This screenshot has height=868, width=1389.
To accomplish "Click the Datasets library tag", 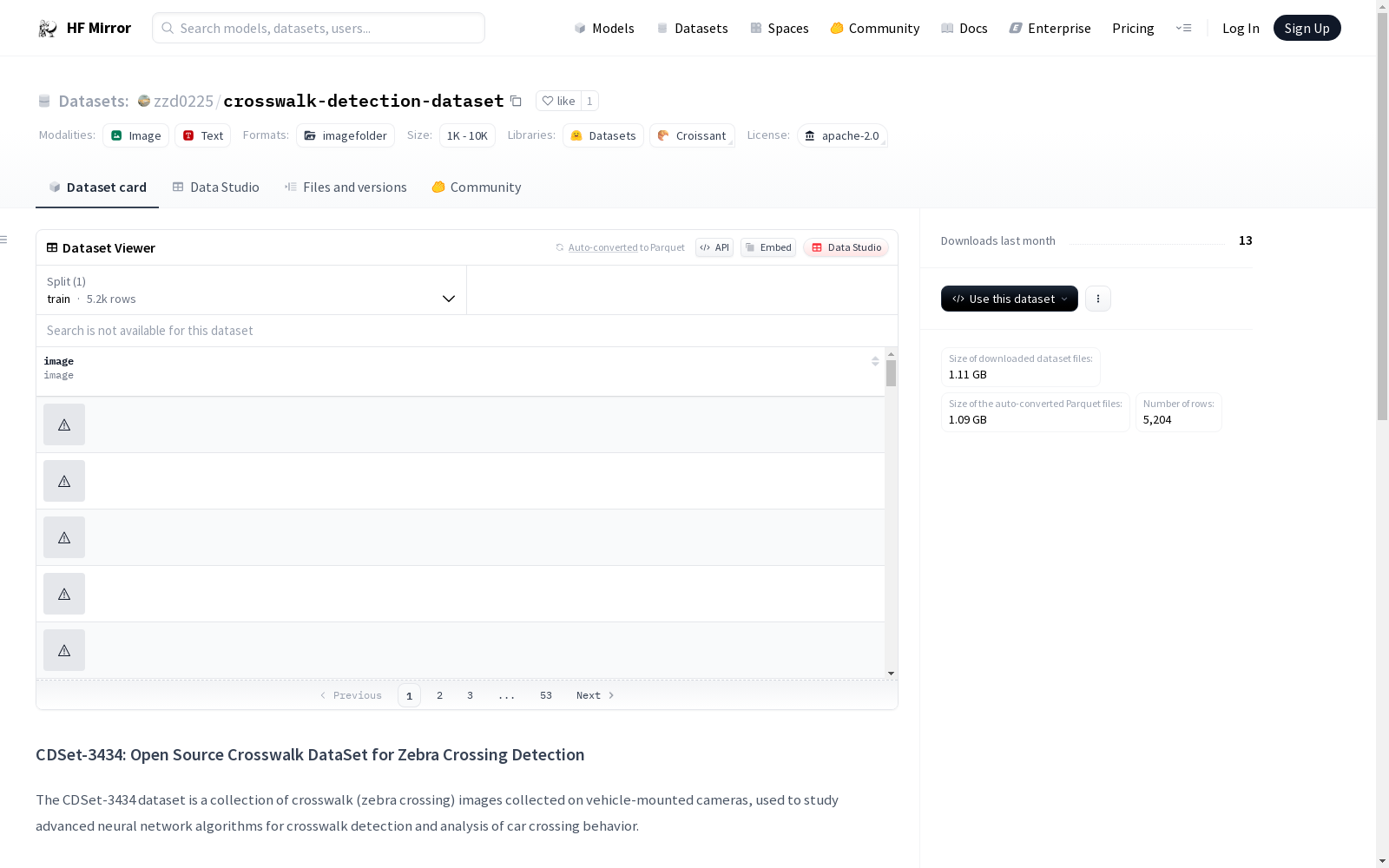I will pos(603,135).
